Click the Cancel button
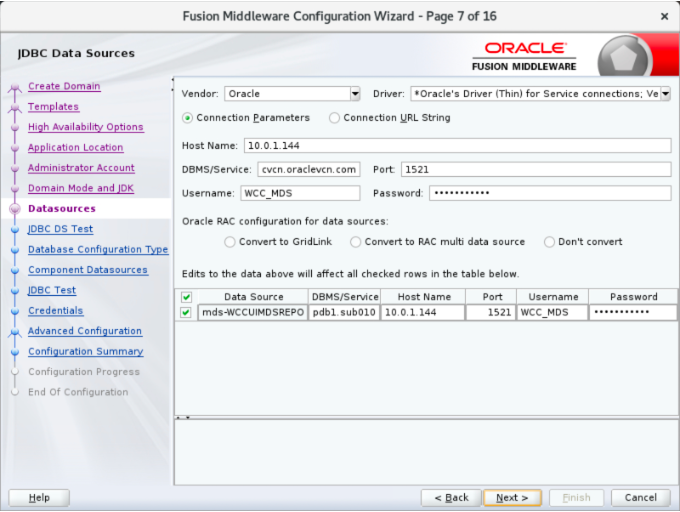This screenshot has width=680, height=512. [x=641, y=498]
